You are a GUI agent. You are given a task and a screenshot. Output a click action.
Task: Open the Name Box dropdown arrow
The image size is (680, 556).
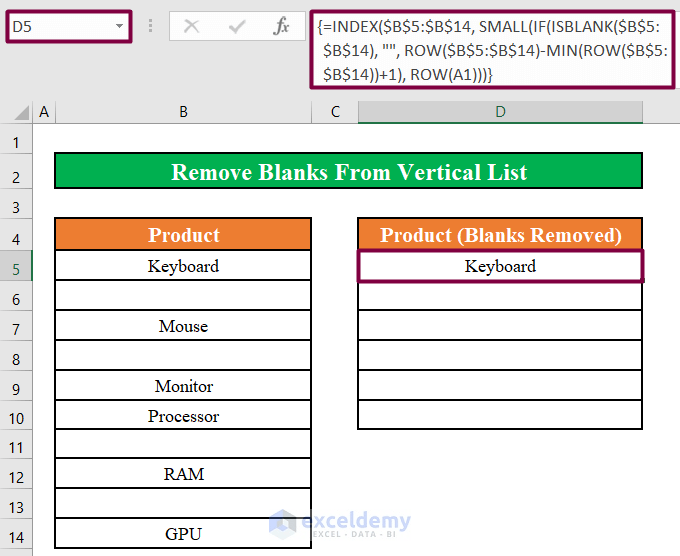click(119, 26)
